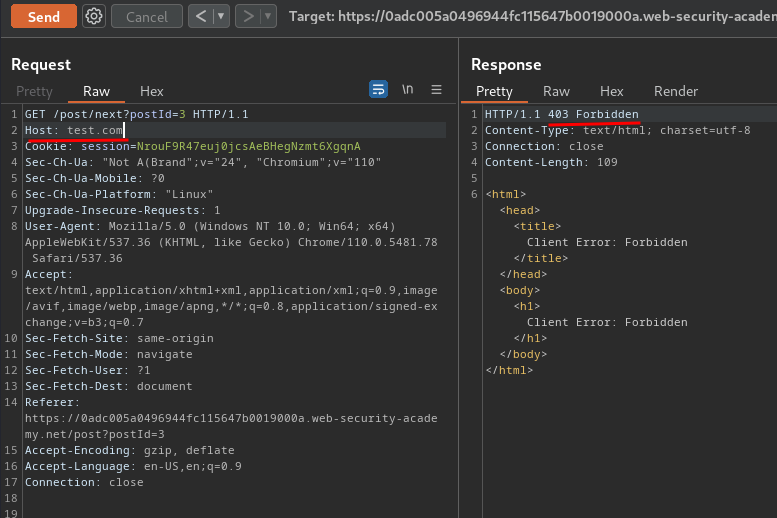Click the opening <title> tag in response
This screenshot has height=518, width=777.
tap(537, 226)
